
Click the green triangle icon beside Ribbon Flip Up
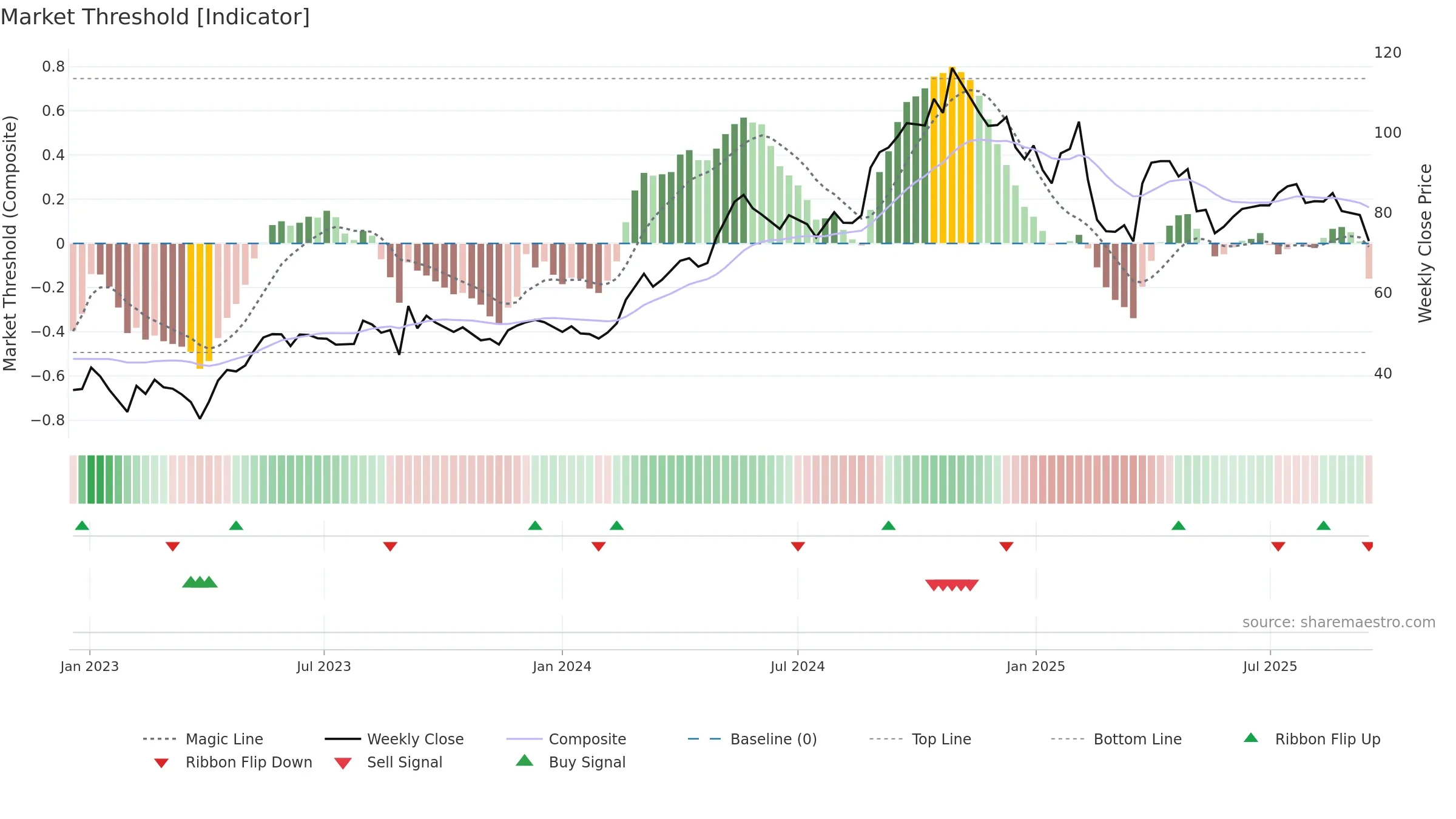pos(1251,738)
